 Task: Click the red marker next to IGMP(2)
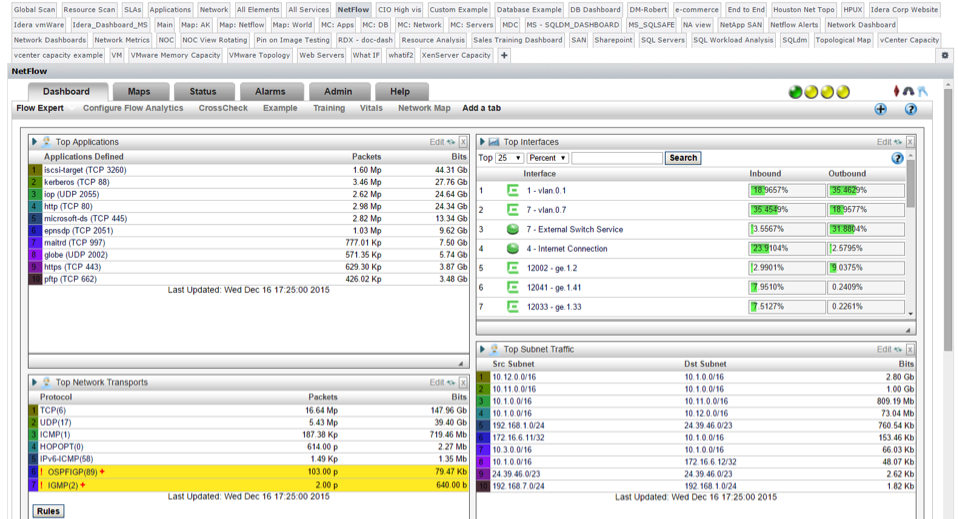point(82,485)
